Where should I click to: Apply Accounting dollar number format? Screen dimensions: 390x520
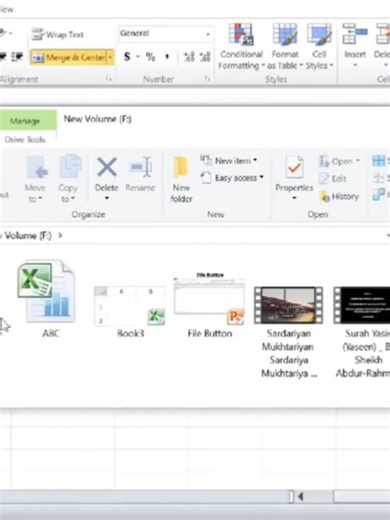(x=127, y=57)
